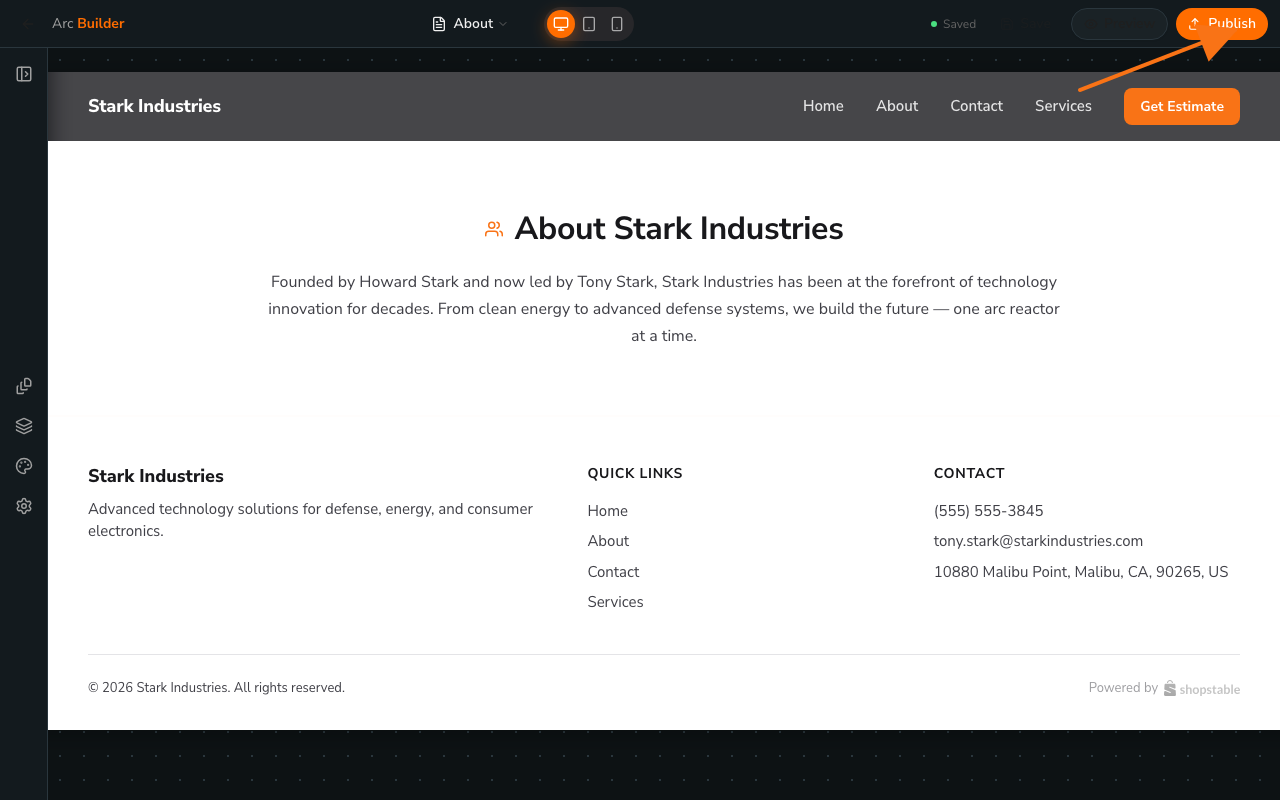Open the layers icon in left sidebar
This screenshot has width=1280, height=800.
(x=24, y=426)
